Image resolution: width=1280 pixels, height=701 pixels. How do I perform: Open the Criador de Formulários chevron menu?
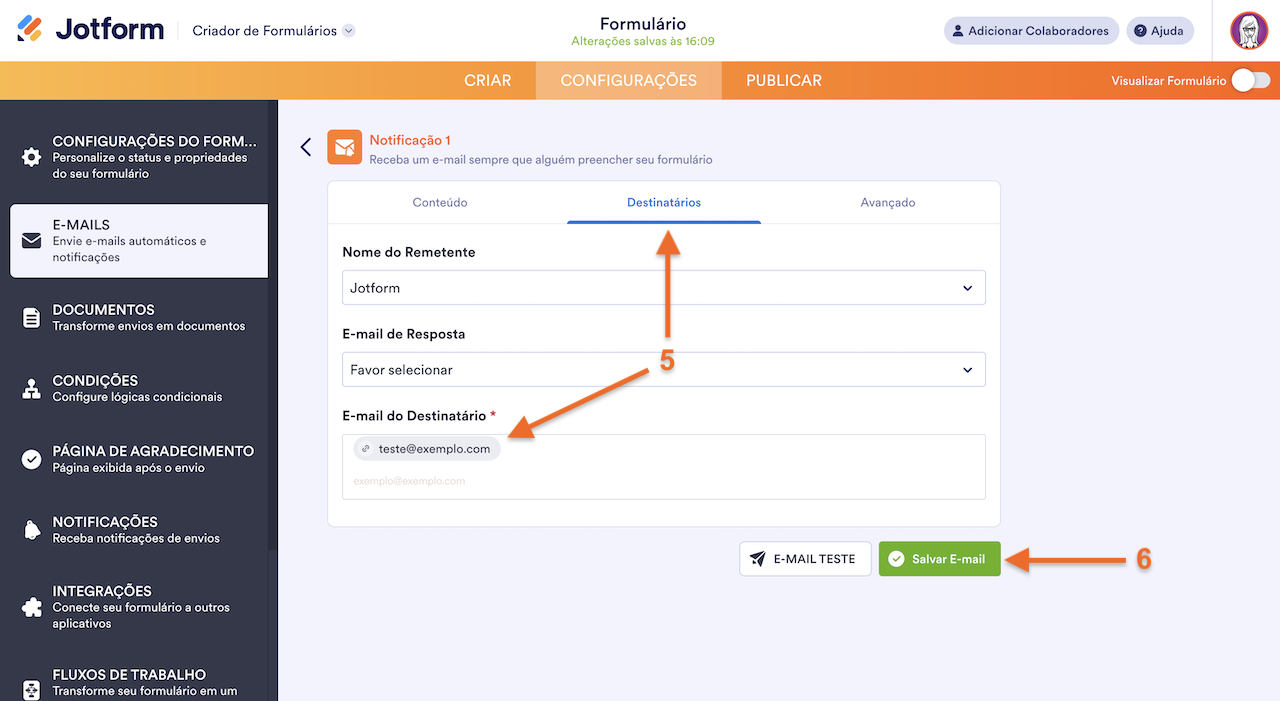347,30
